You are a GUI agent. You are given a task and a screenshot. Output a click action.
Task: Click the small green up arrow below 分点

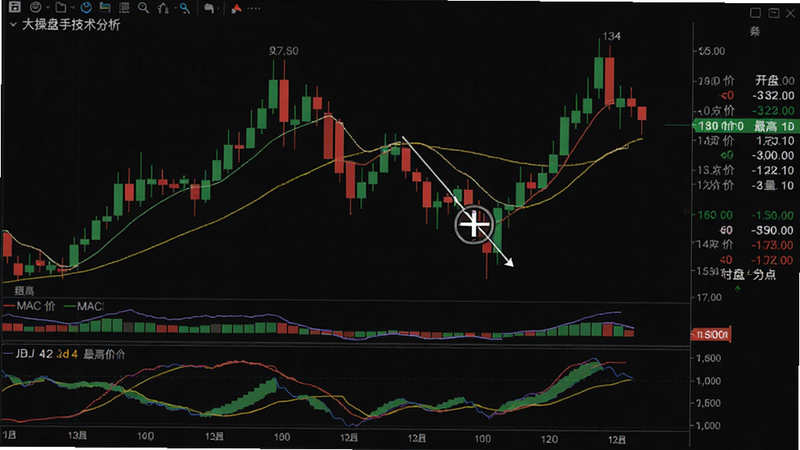737,289
